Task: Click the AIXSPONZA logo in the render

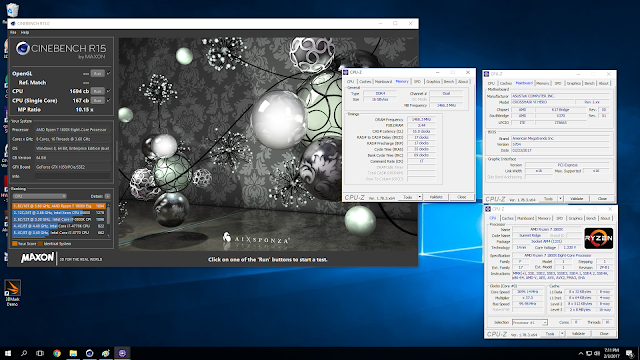Action: click(x=256, y=238)
